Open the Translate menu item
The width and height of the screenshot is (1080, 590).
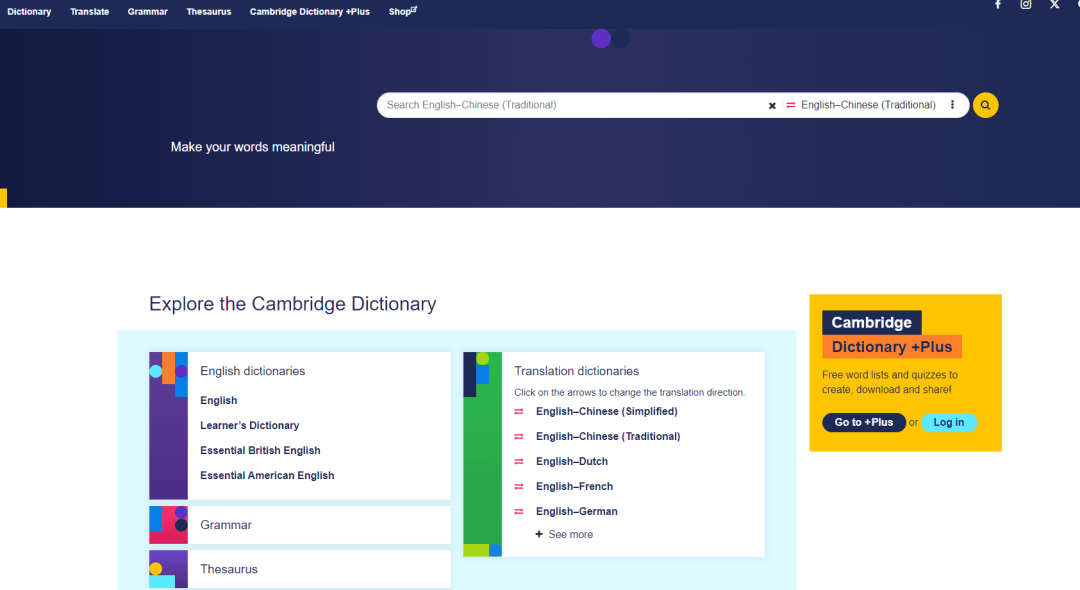pyautogui.click(x=90, y=12)
